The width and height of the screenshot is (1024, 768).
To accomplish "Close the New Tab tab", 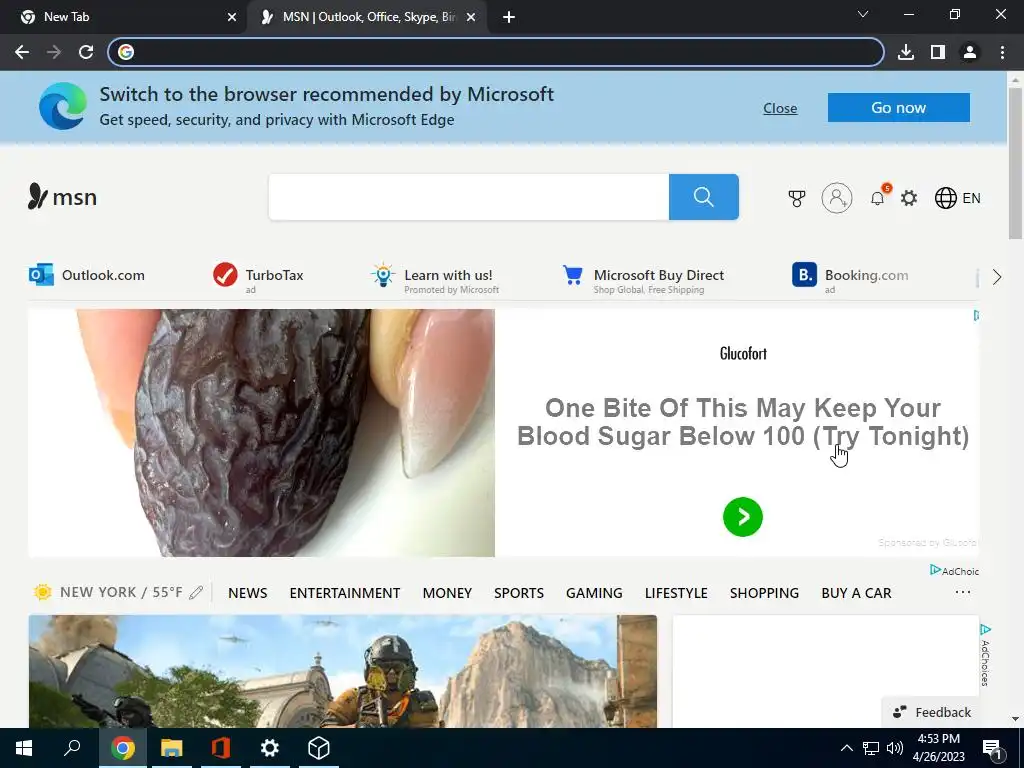I will (x=232, y=17).
